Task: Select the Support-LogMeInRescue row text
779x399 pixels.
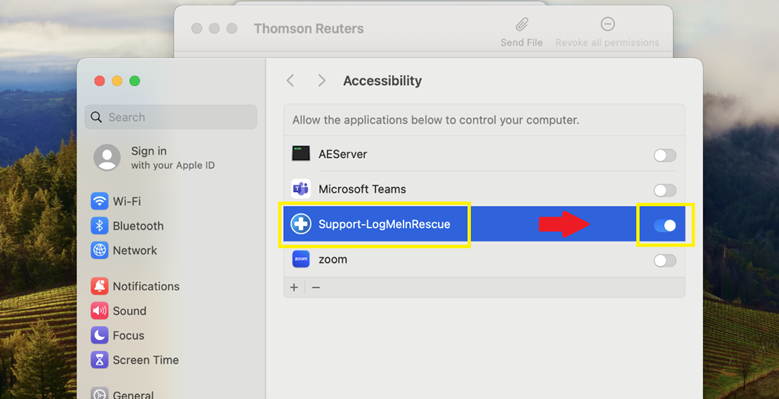Action: (x=384, y=225)
